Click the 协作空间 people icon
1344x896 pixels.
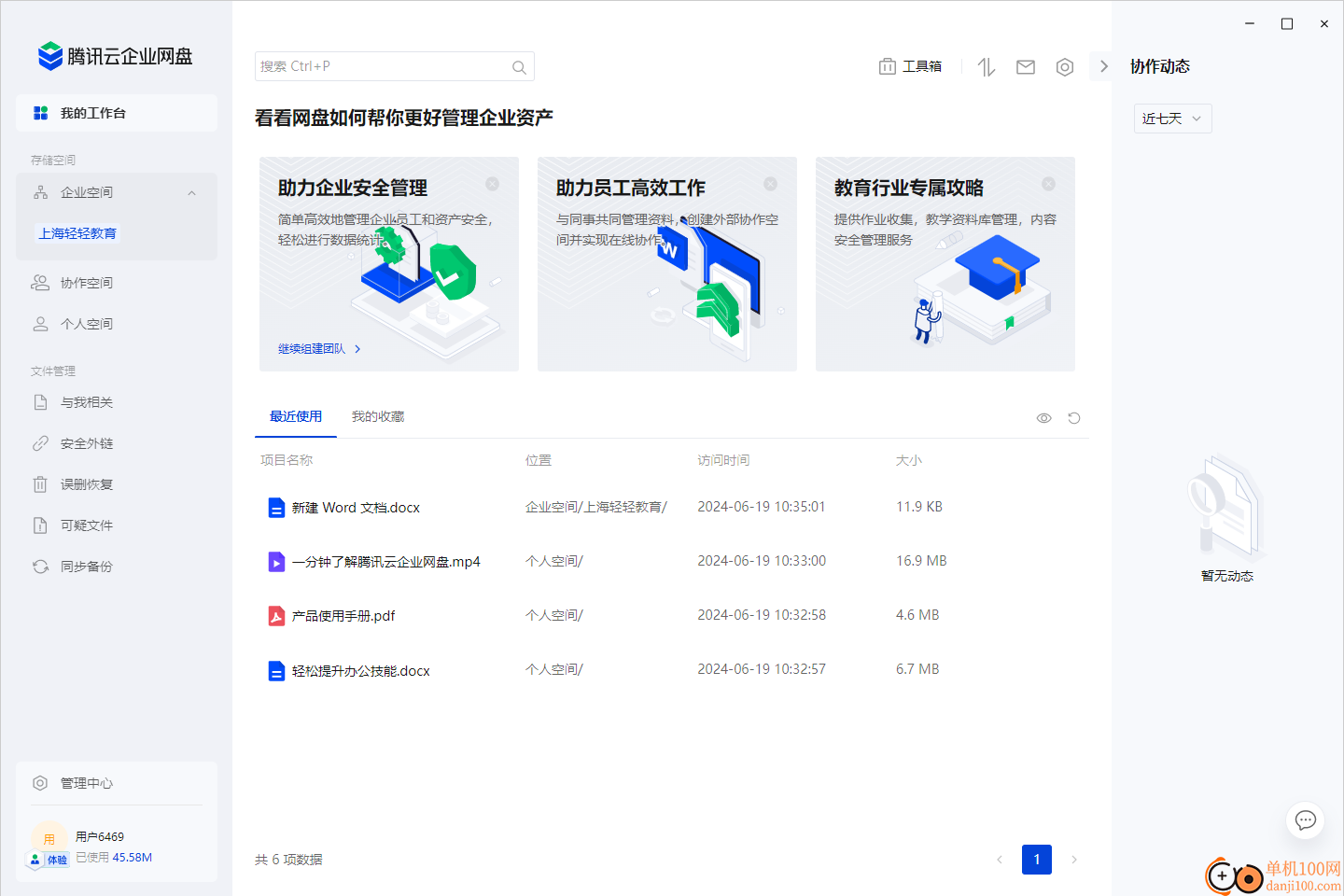click(x=40, y=283)
